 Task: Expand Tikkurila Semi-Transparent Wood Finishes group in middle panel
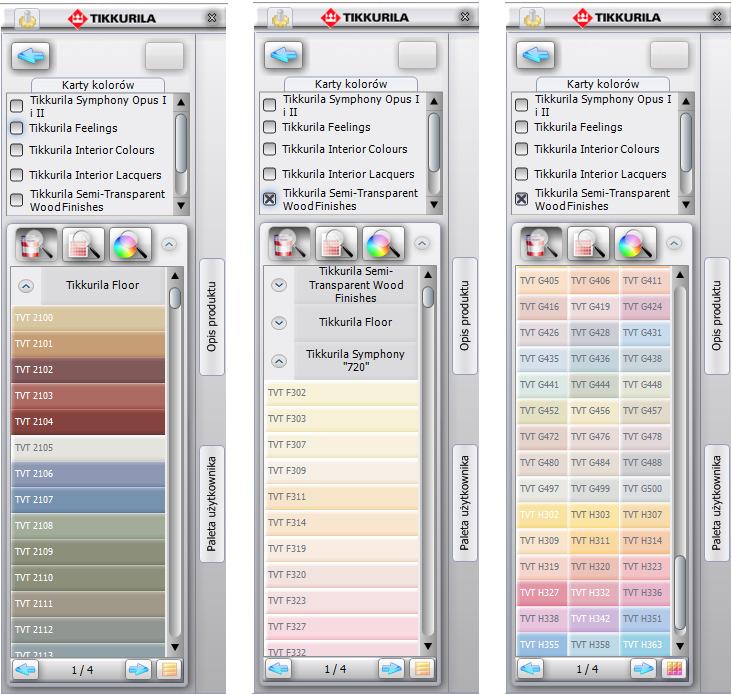[x=279, y=285]
